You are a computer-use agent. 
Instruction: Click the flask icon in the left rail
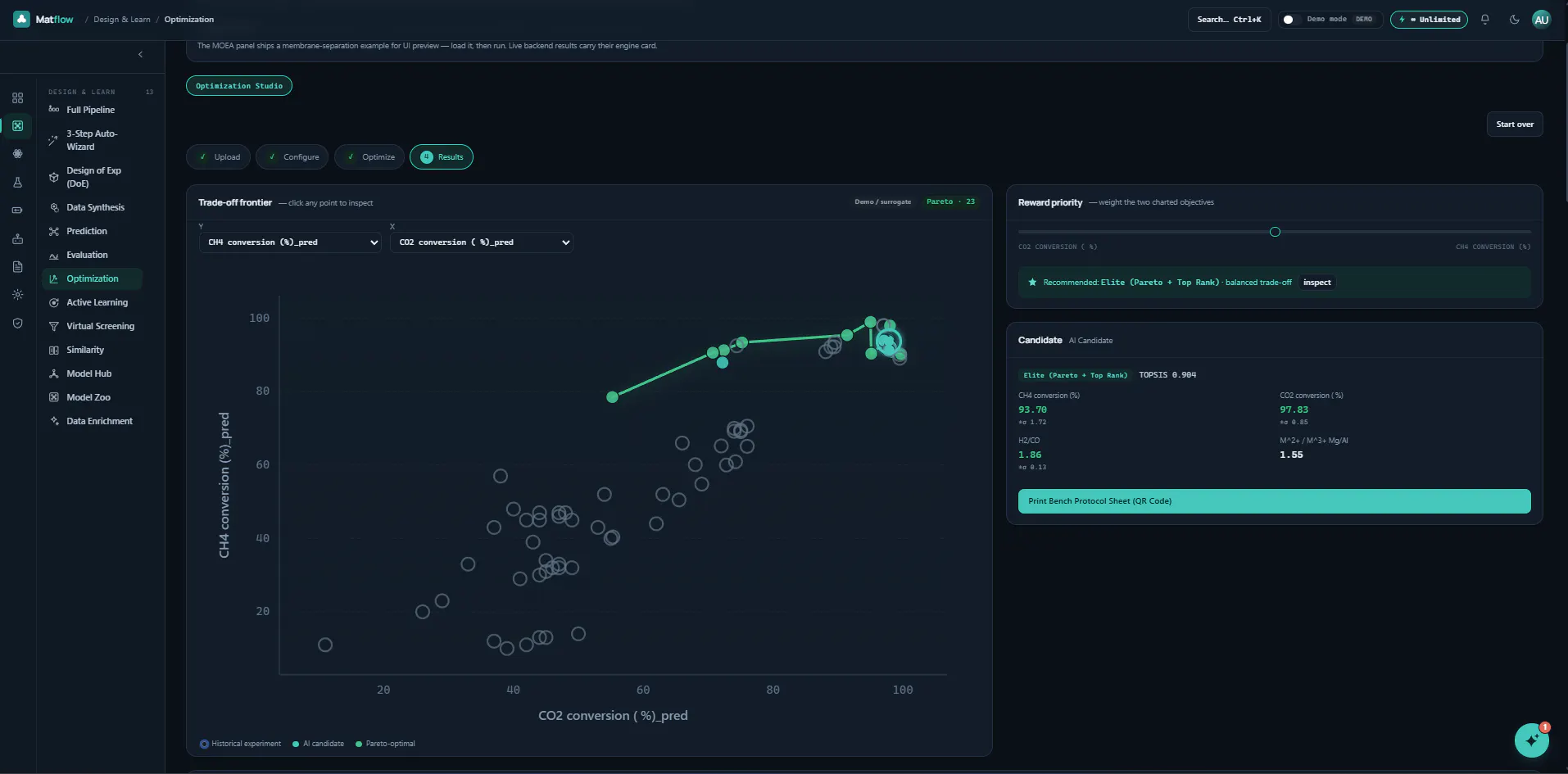17,183
